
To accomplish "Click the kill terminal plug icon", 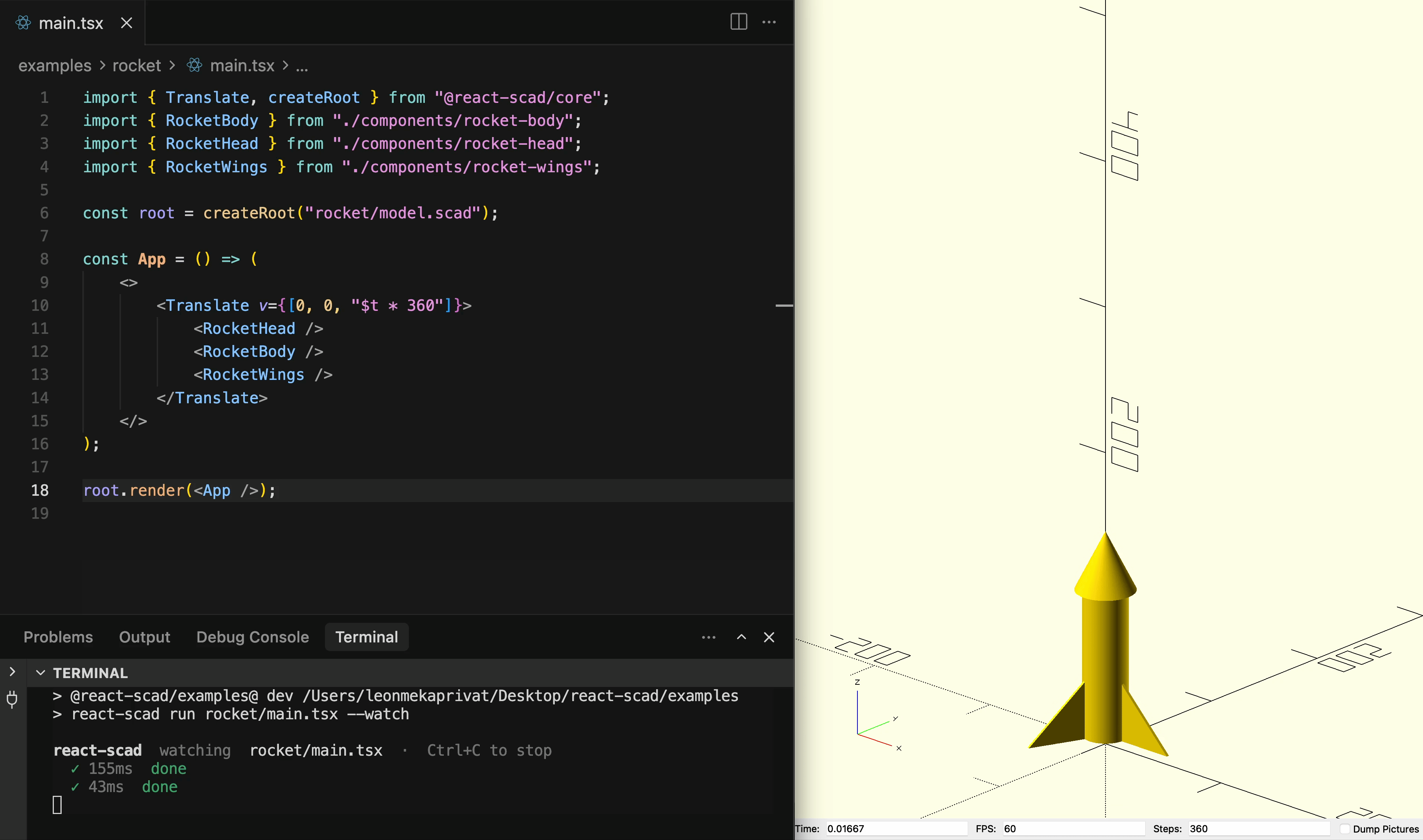I will [12, 700].
